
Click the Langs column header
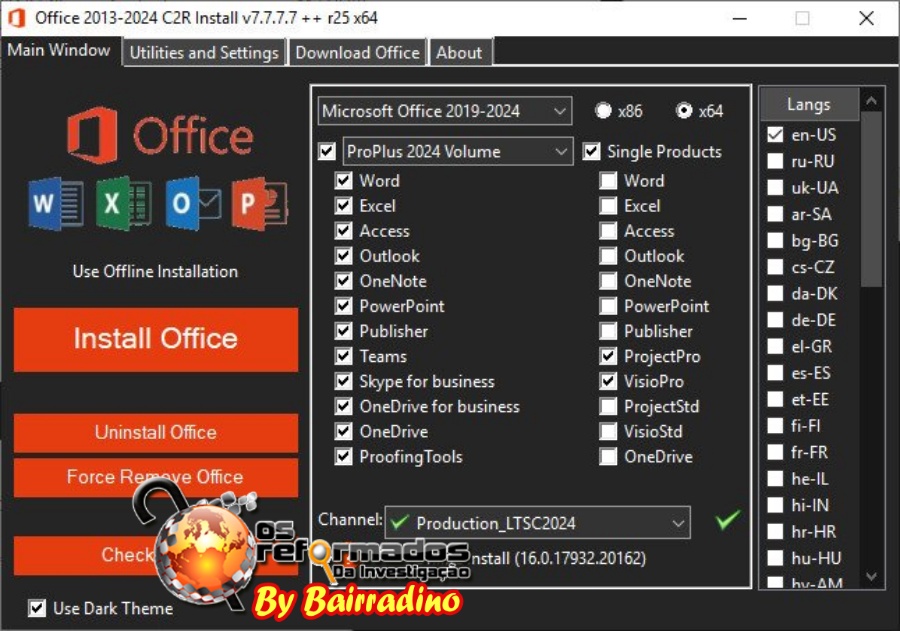[x=809, y=104]
